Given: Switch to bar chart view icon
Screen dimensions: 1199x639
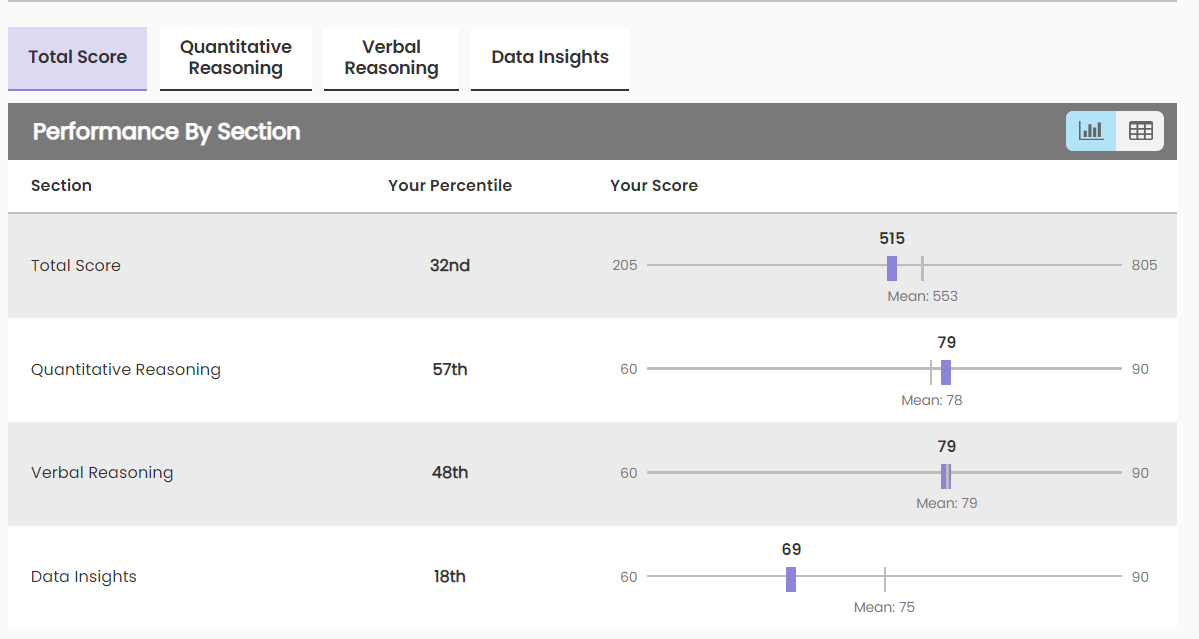Looking at the screenshot, I should coord(1091,131).
